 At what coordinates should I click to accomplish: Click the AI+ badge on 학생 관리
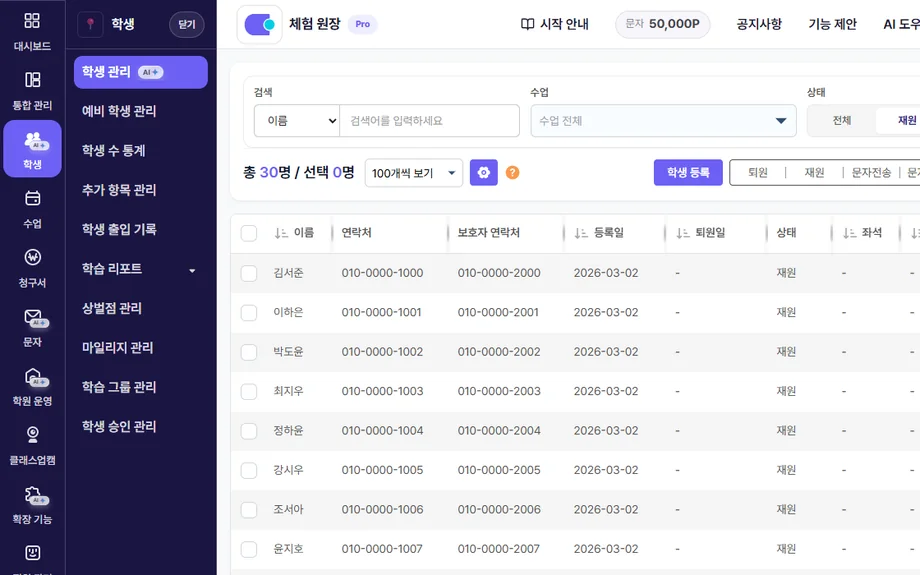coord(150,72)
